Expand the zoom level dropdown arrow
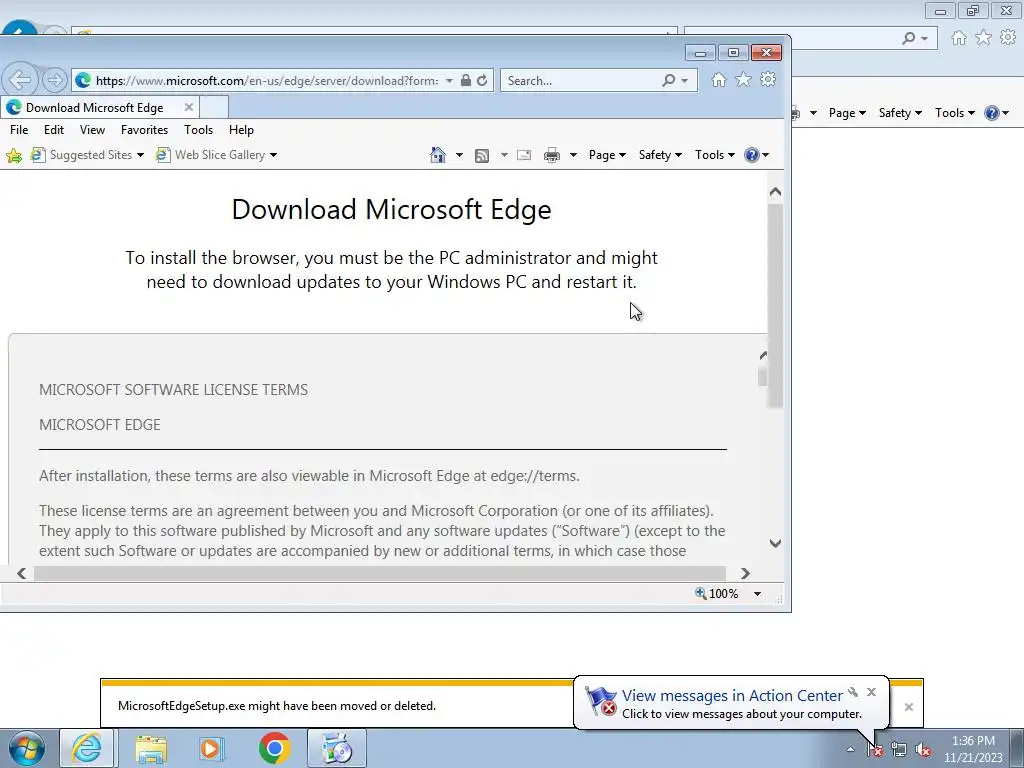Screen dimensions: 1024x768 click(758, 594)
